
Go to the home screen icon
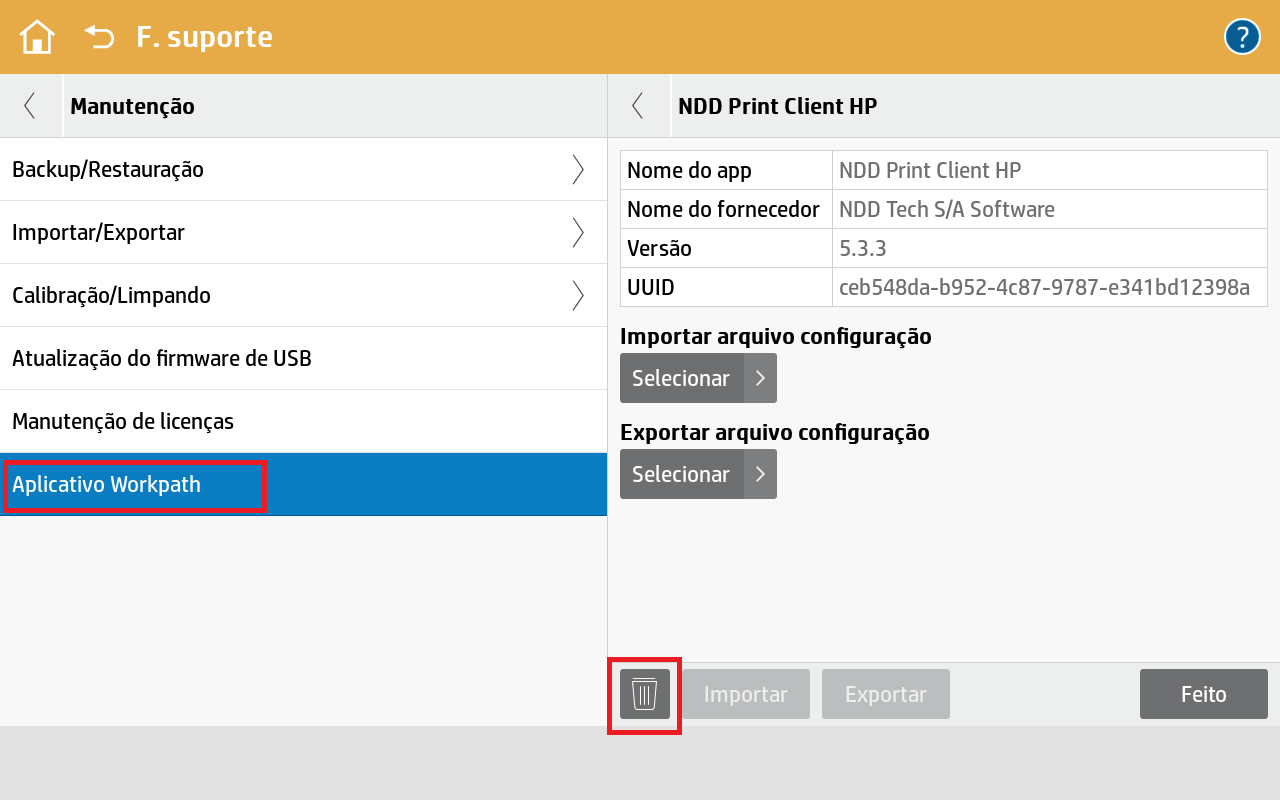[37, 38]
